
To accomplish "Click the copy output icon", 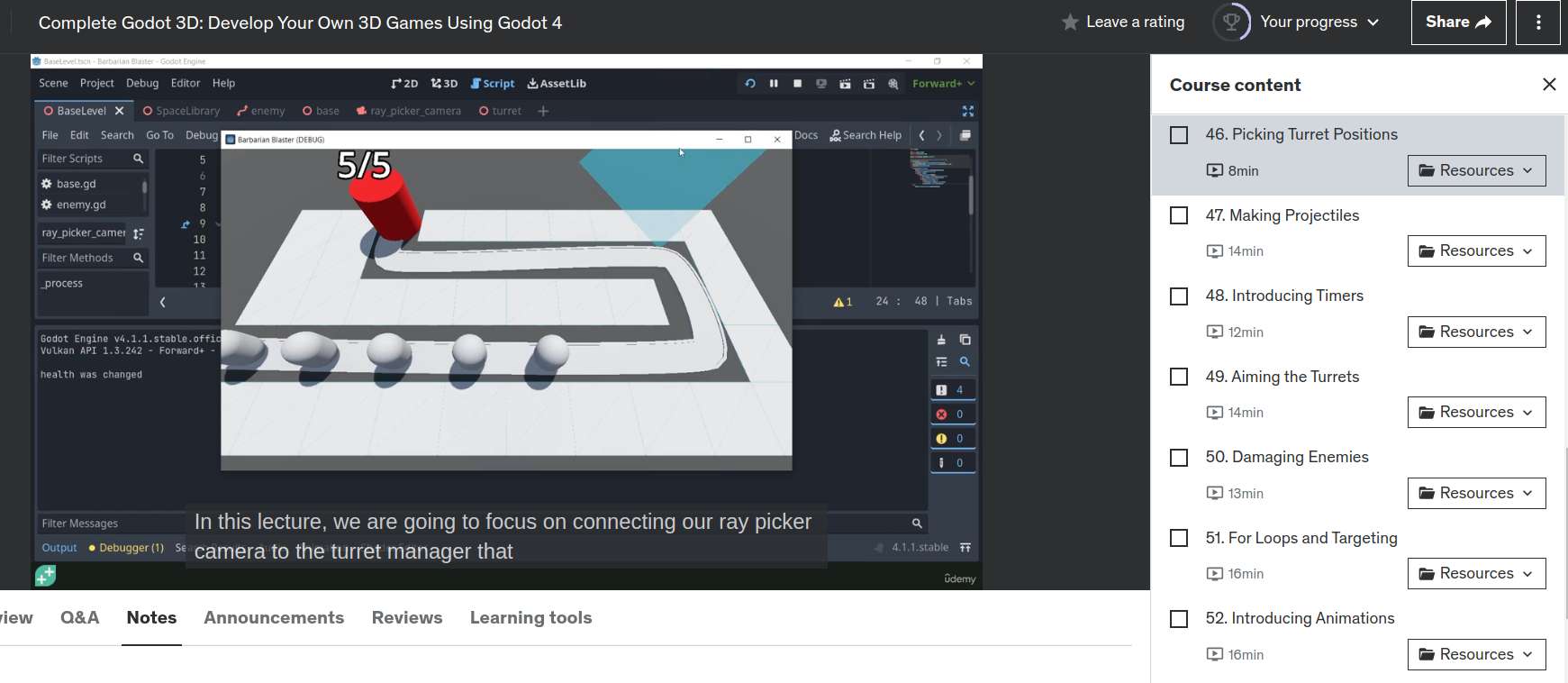I will click(x=965, y=340).
